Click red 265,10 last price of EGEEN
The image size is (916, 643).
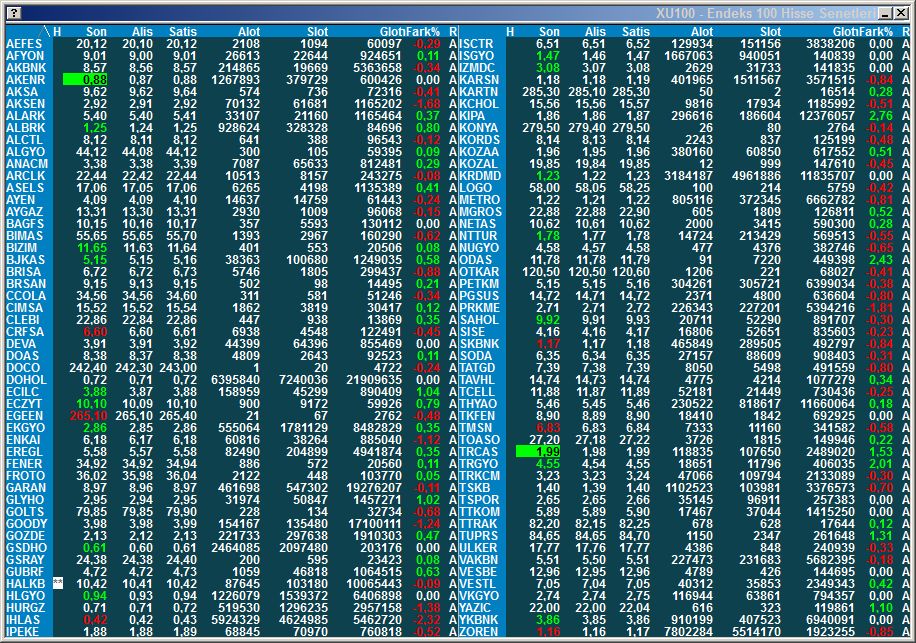click(88, 416)
